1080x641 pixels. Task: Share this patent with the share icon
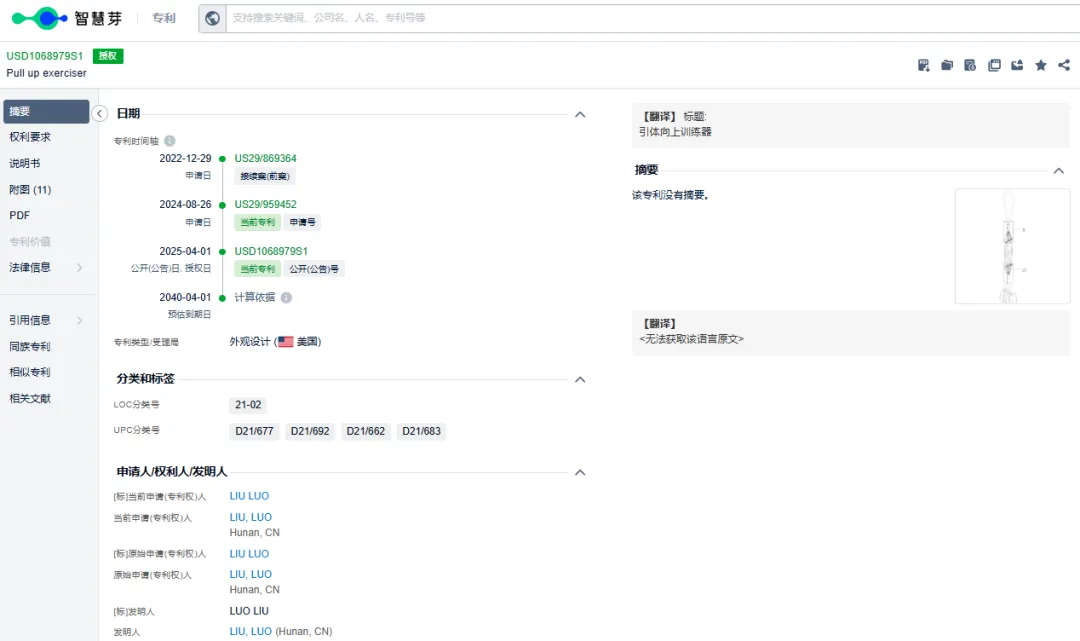[x=1064, y=65]
